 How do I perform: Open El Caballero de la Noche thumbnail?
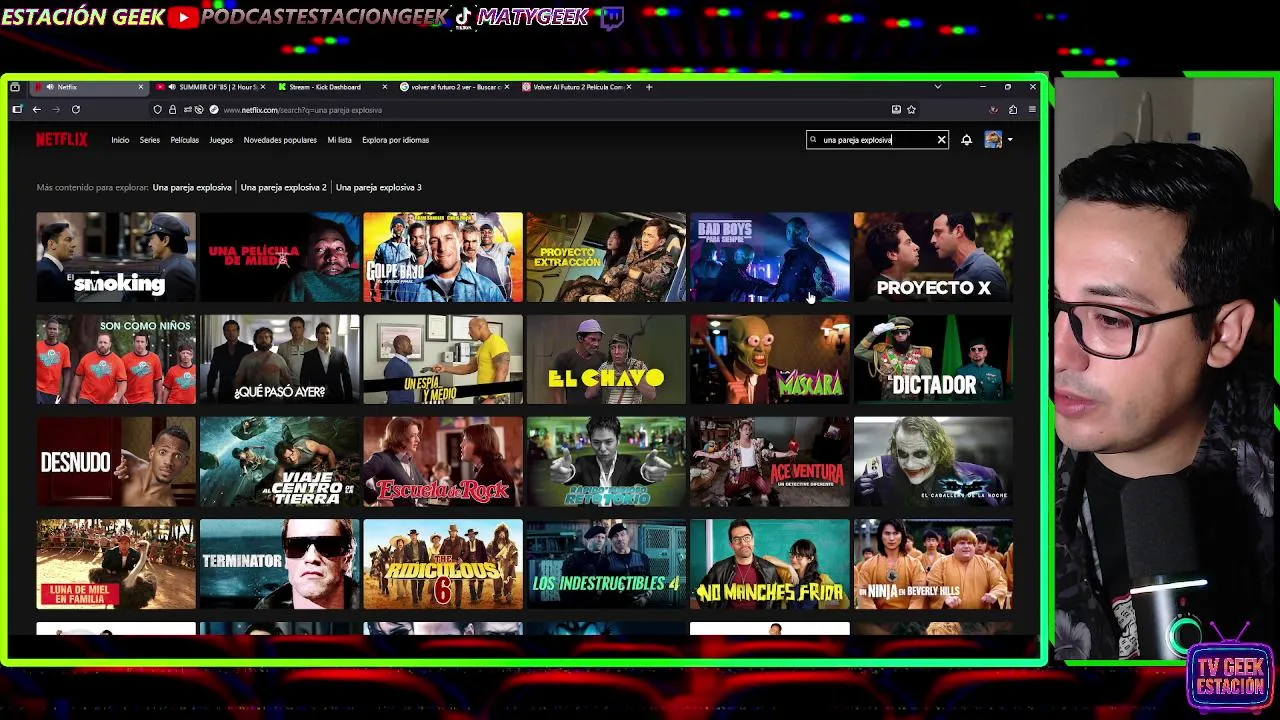(x=933, y=462)
